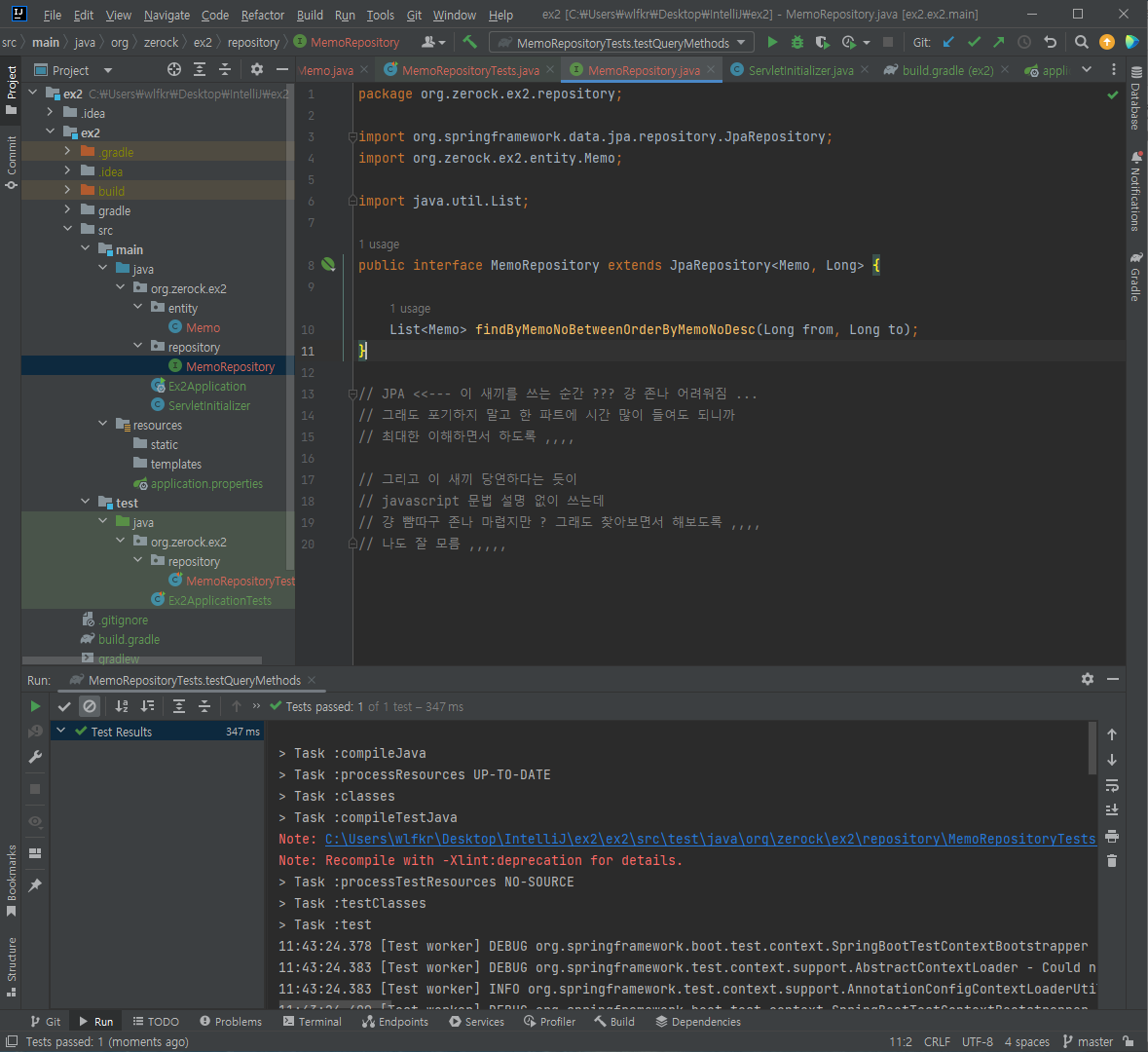Open the Problems tool window tab

pyautogui.click(x=230, y=1021)
